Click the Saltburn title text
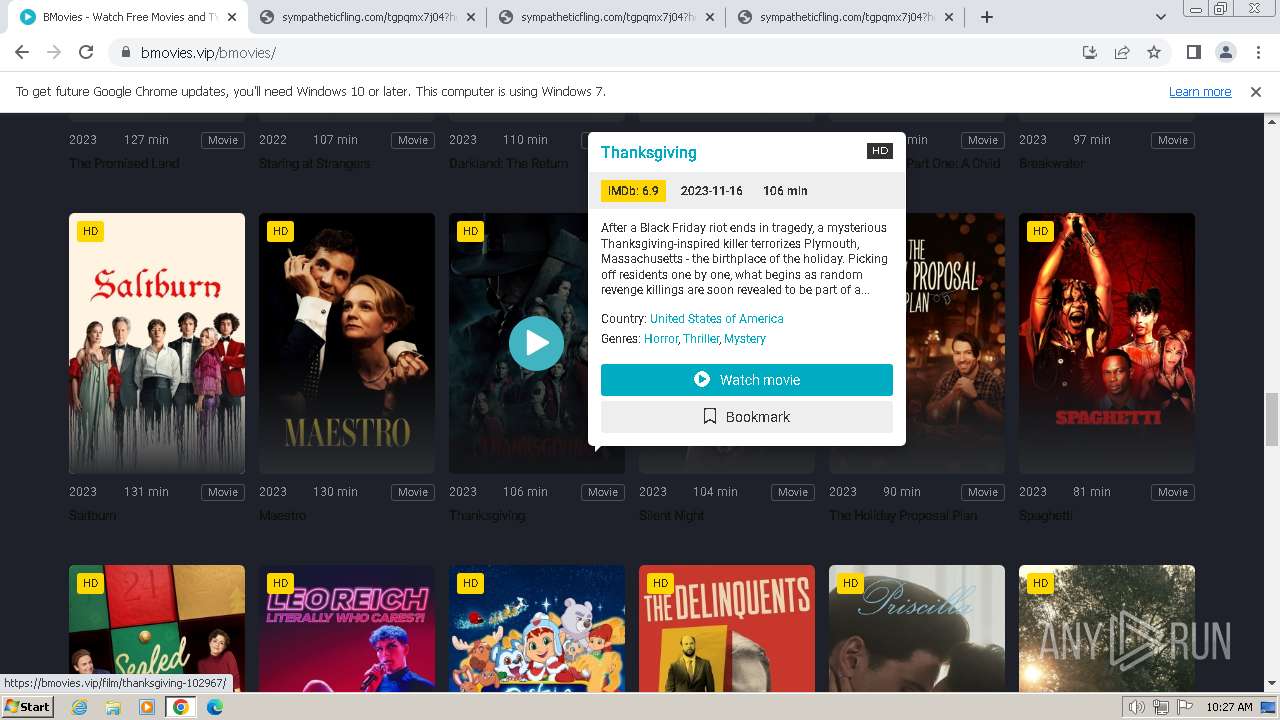This screenshot has height=720, width=1280. coord(93,516)
